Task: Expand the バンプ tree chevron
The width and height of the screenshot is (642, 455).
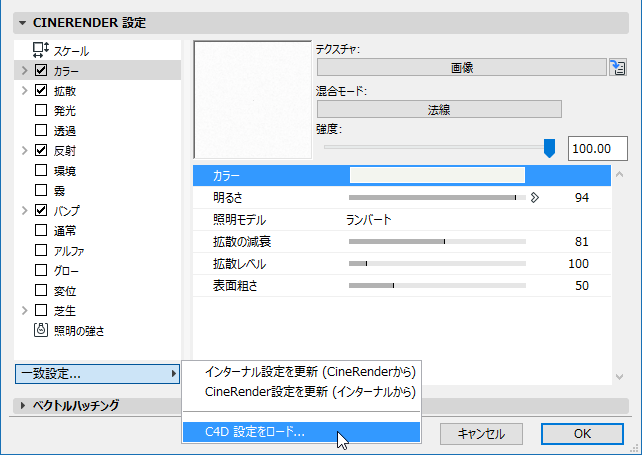Action: [x=25, y=211]
